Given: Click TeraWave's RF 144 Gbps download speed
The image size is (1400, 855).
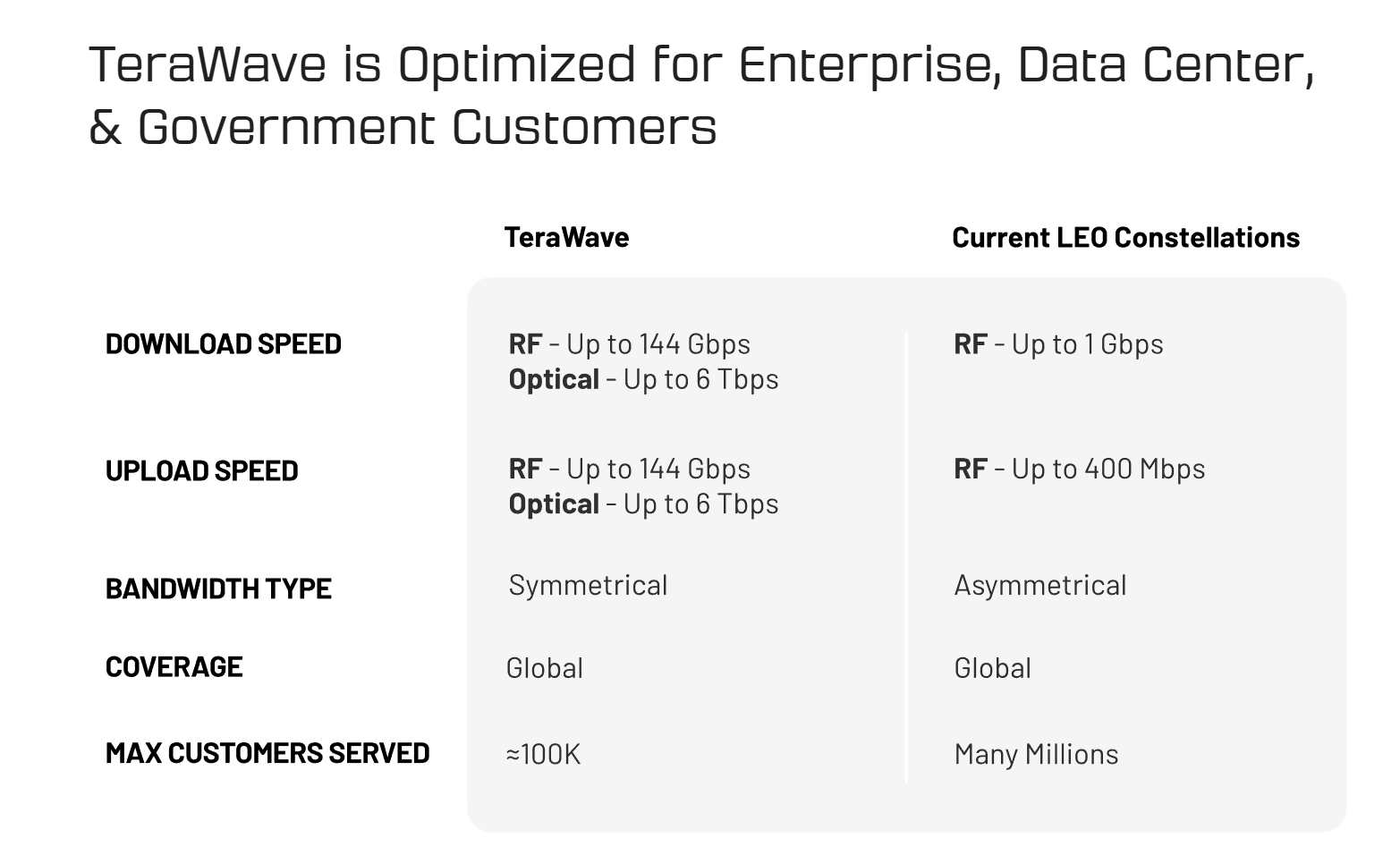Looking at the screenshot, I should pyautogui.click(x=629, y=343).
